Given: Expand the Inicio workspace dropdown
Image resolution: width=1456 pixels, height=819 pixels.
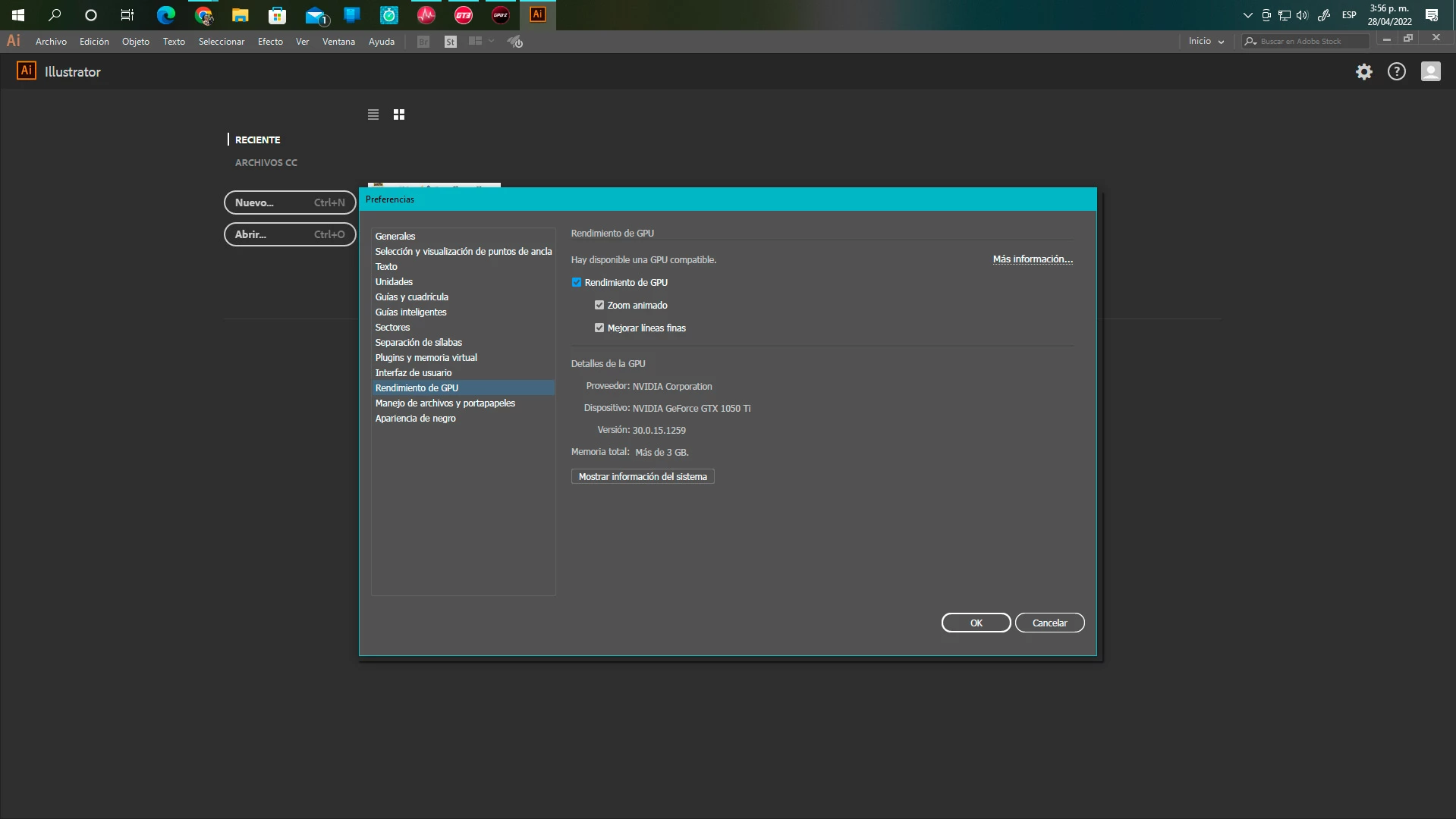Looking at the screenshot, I should [x=1206, y=42].
